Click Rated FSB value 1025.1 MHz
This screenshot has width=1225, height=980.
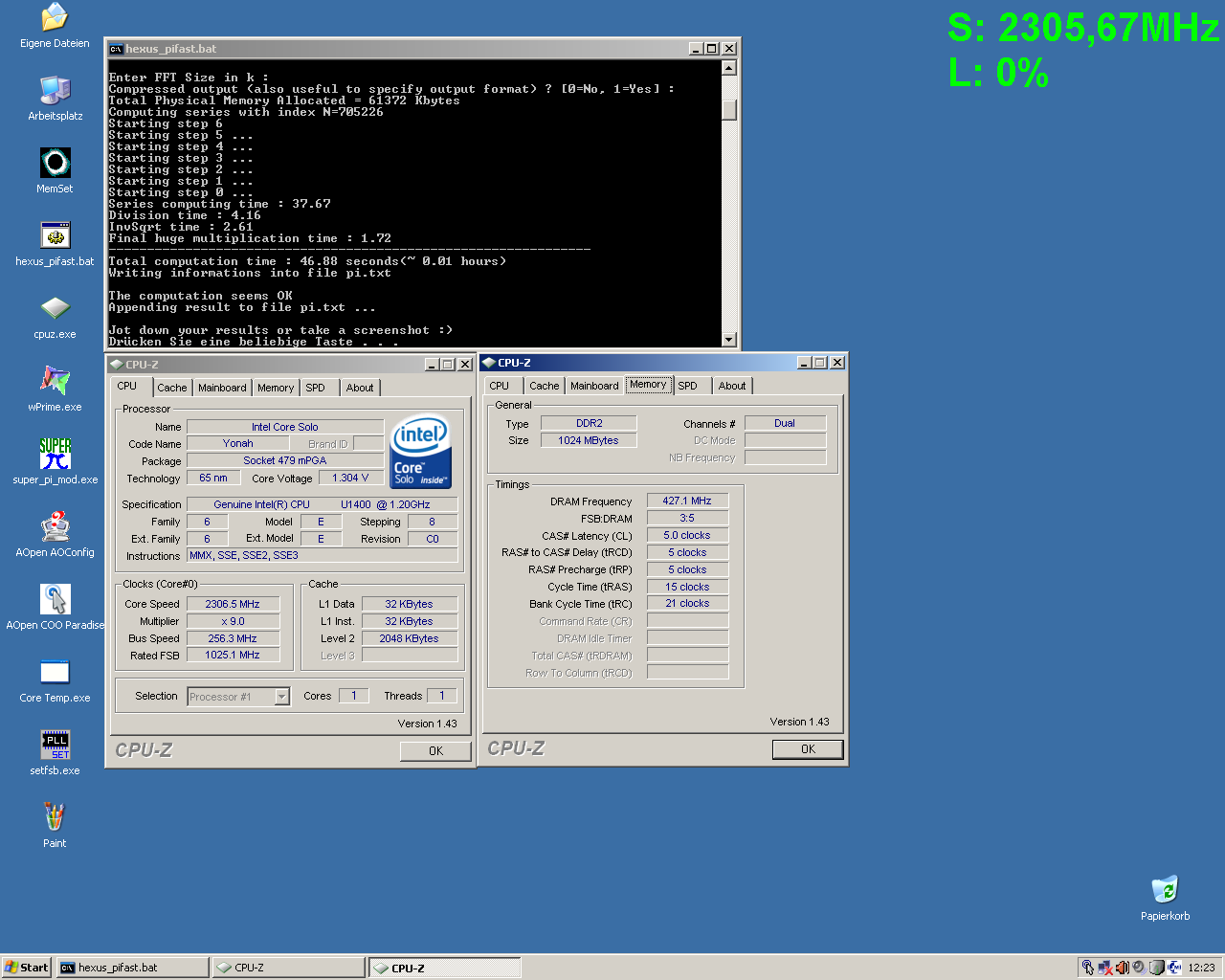(233, 655)
